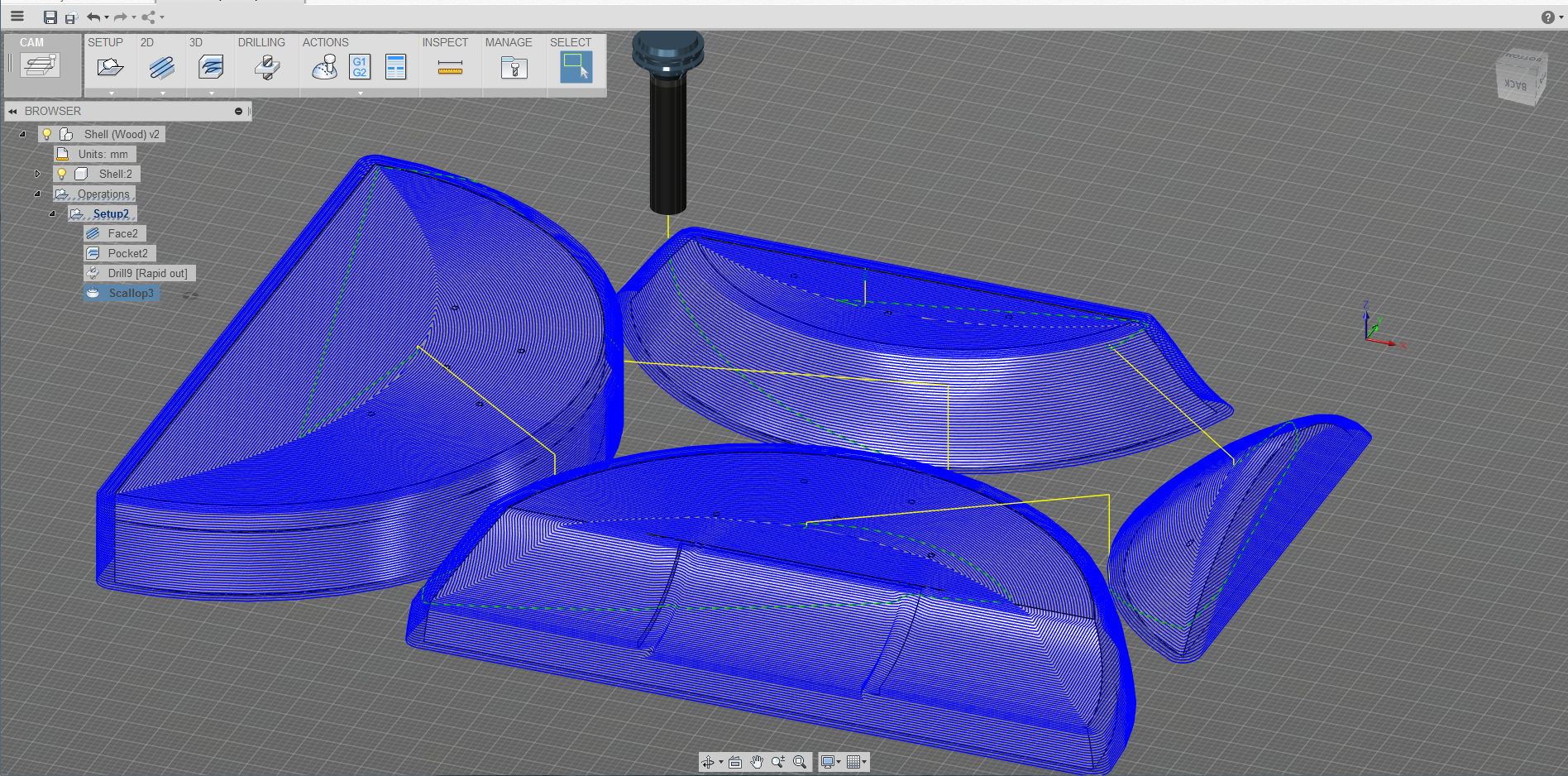This screenshot has width=1568, height=776.
Task: Click the Measure ruler icon under Inspect
Action: point(450,69)
